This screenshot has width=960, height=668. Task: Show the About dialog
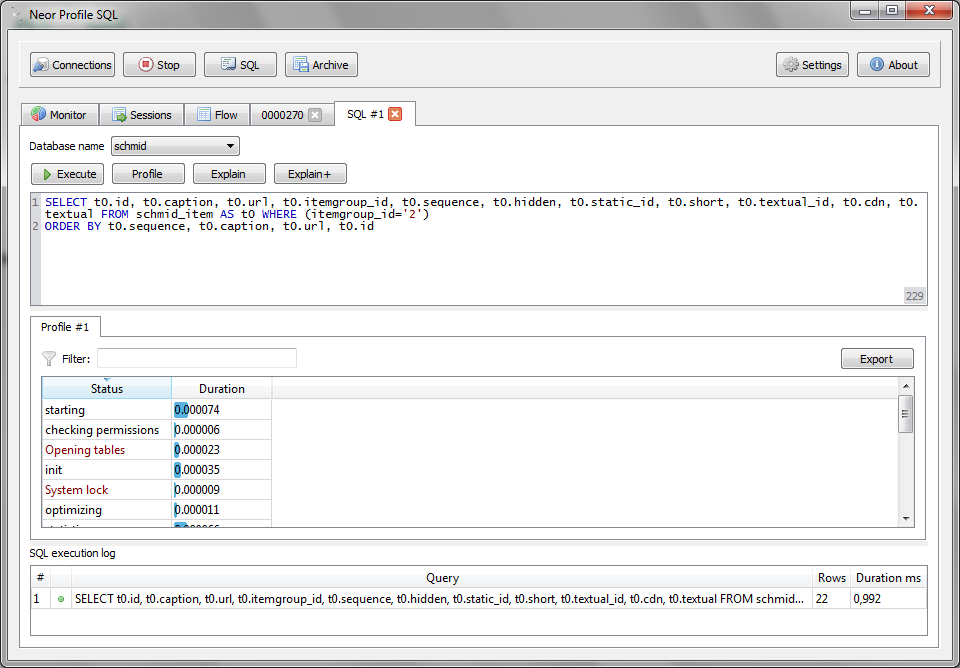click(x=893, y=65)
